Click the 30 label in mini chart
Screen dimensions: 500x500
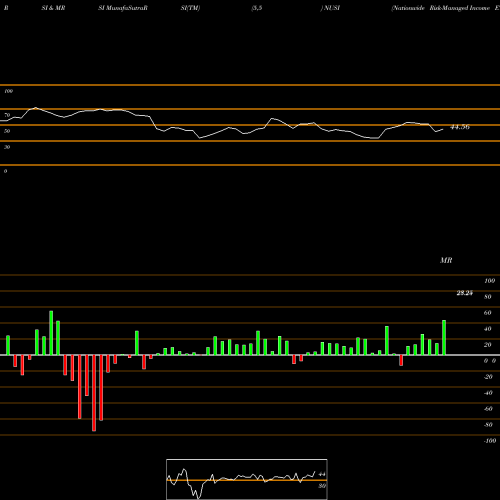(x=322, y=486)
